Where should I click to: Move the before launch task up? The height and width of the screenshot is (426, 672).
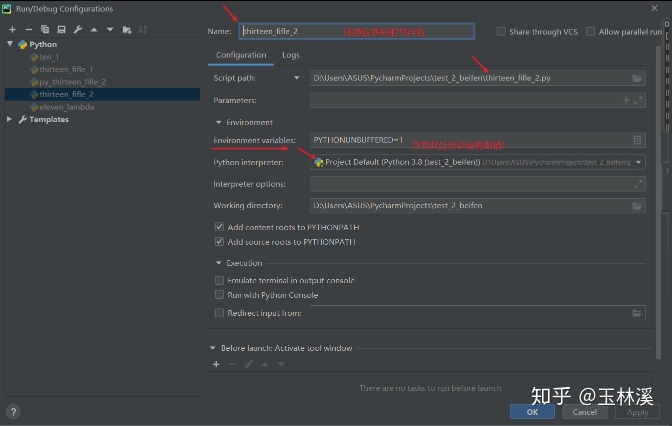coord(265,364)
